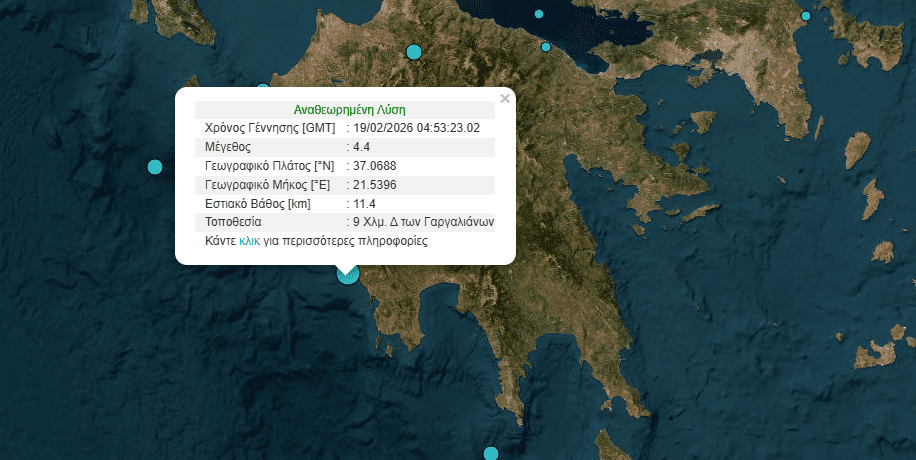Select the focal depth value 11.4
This screenshot has height=460, width=916.
coord(362,204)
